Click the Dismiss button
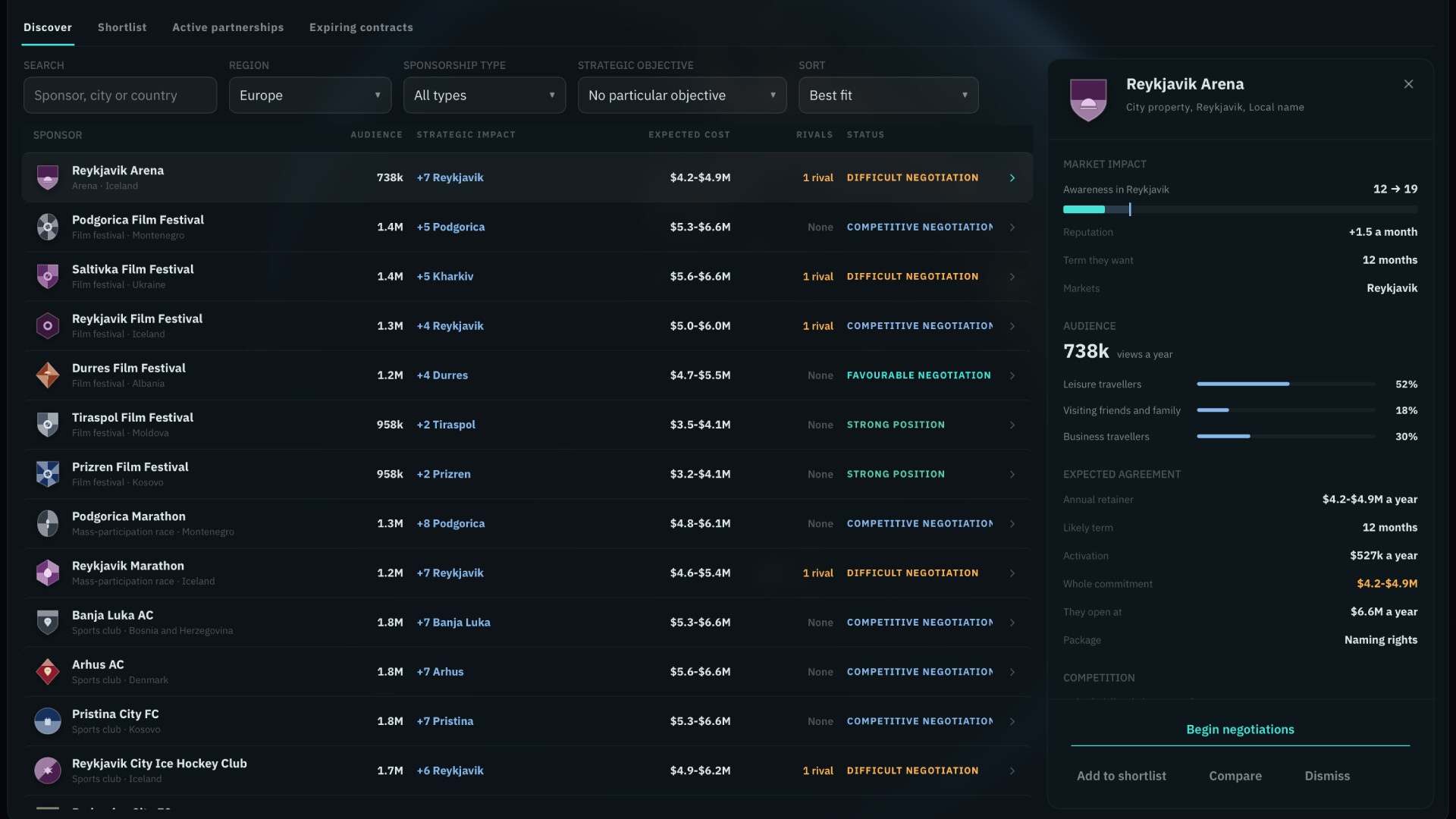 point(1327,776)
